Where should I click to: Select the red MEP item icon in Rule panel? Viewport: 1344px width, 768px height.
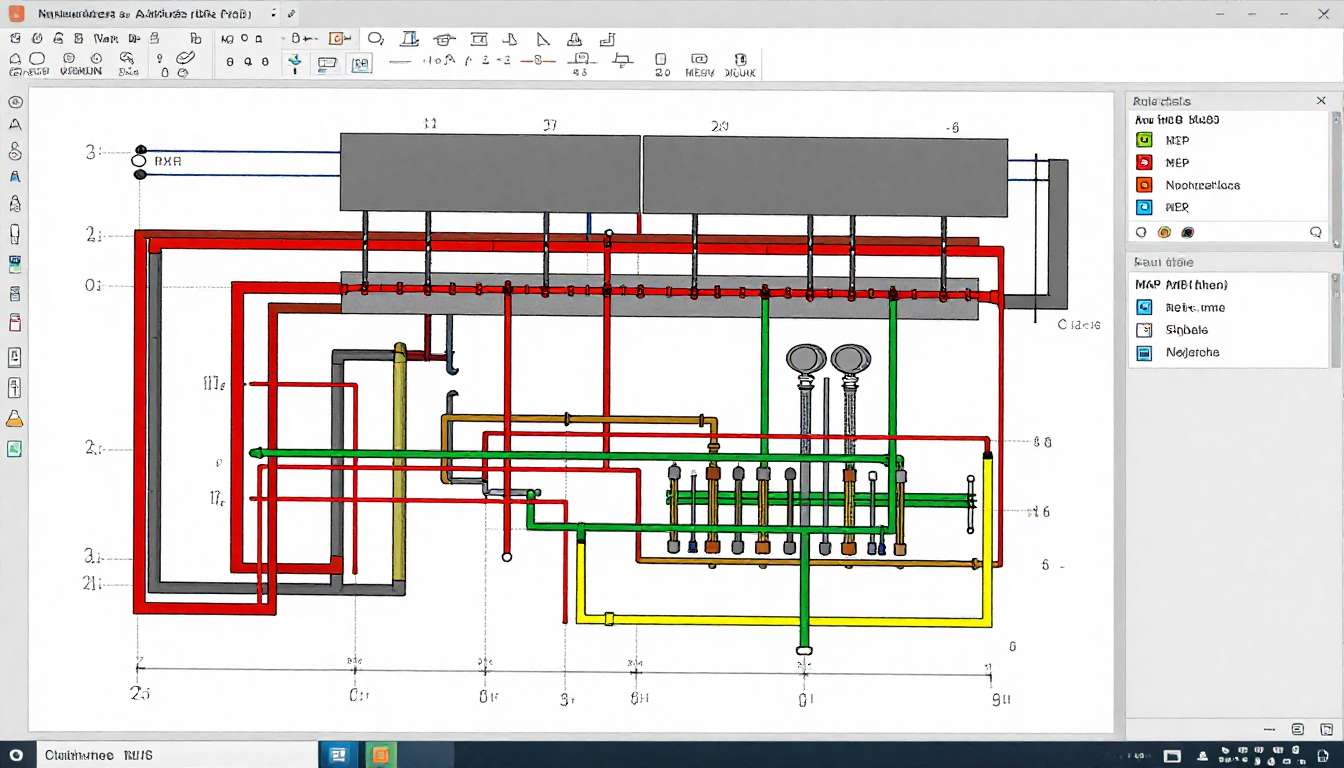[1143, 162]
